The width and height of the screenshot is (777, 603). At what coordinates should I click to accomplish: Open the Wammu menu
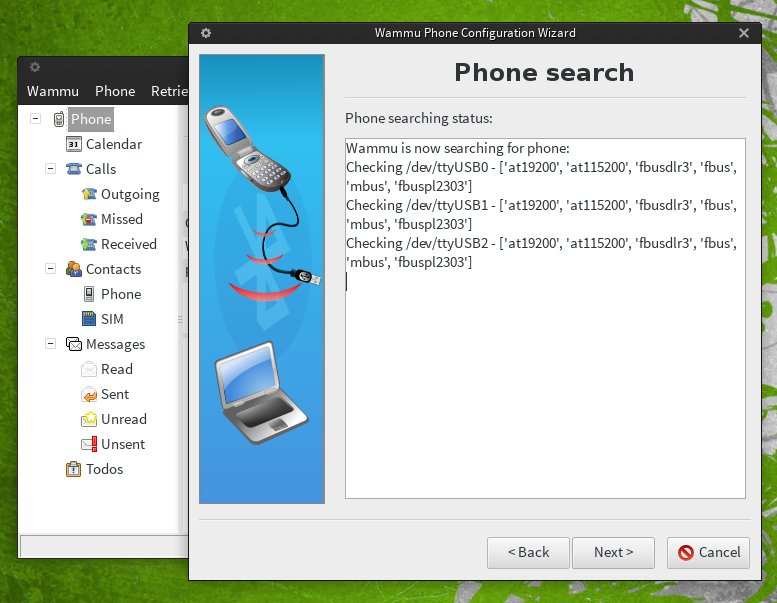52,91
